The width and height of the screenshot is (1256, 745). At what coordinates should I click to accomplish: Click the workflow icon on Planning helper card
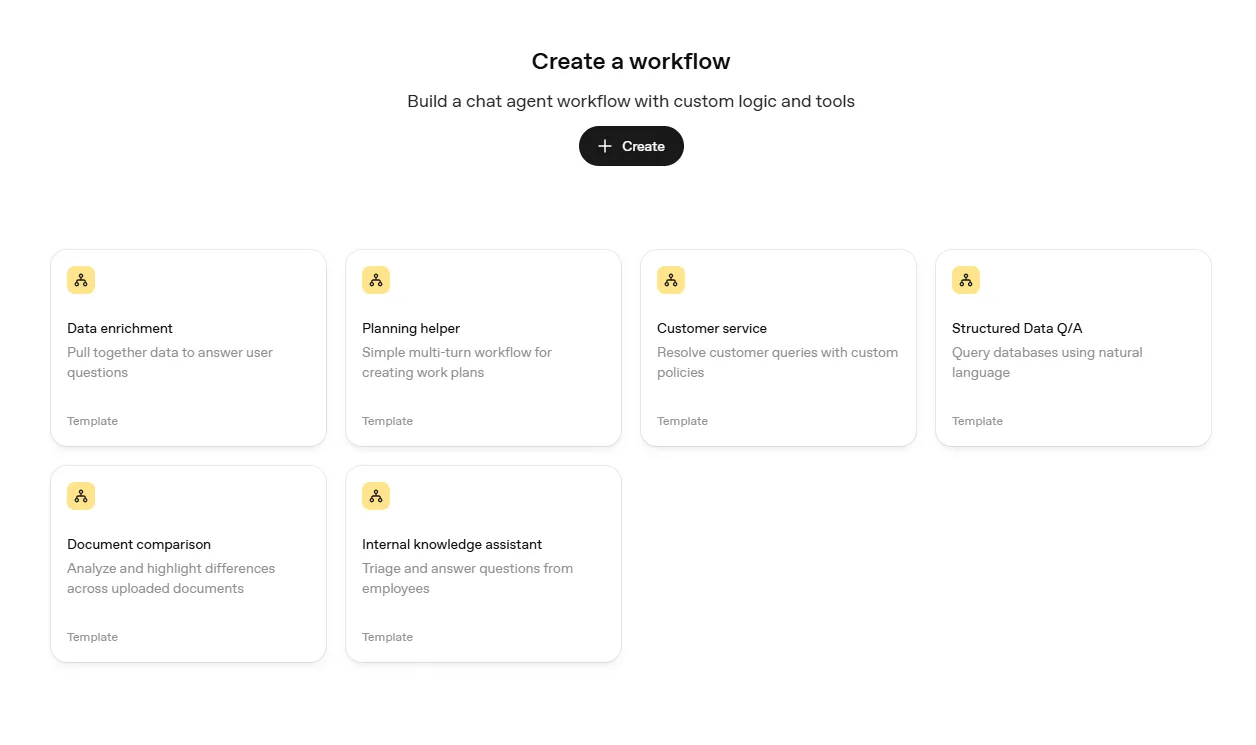coord(376,280)
